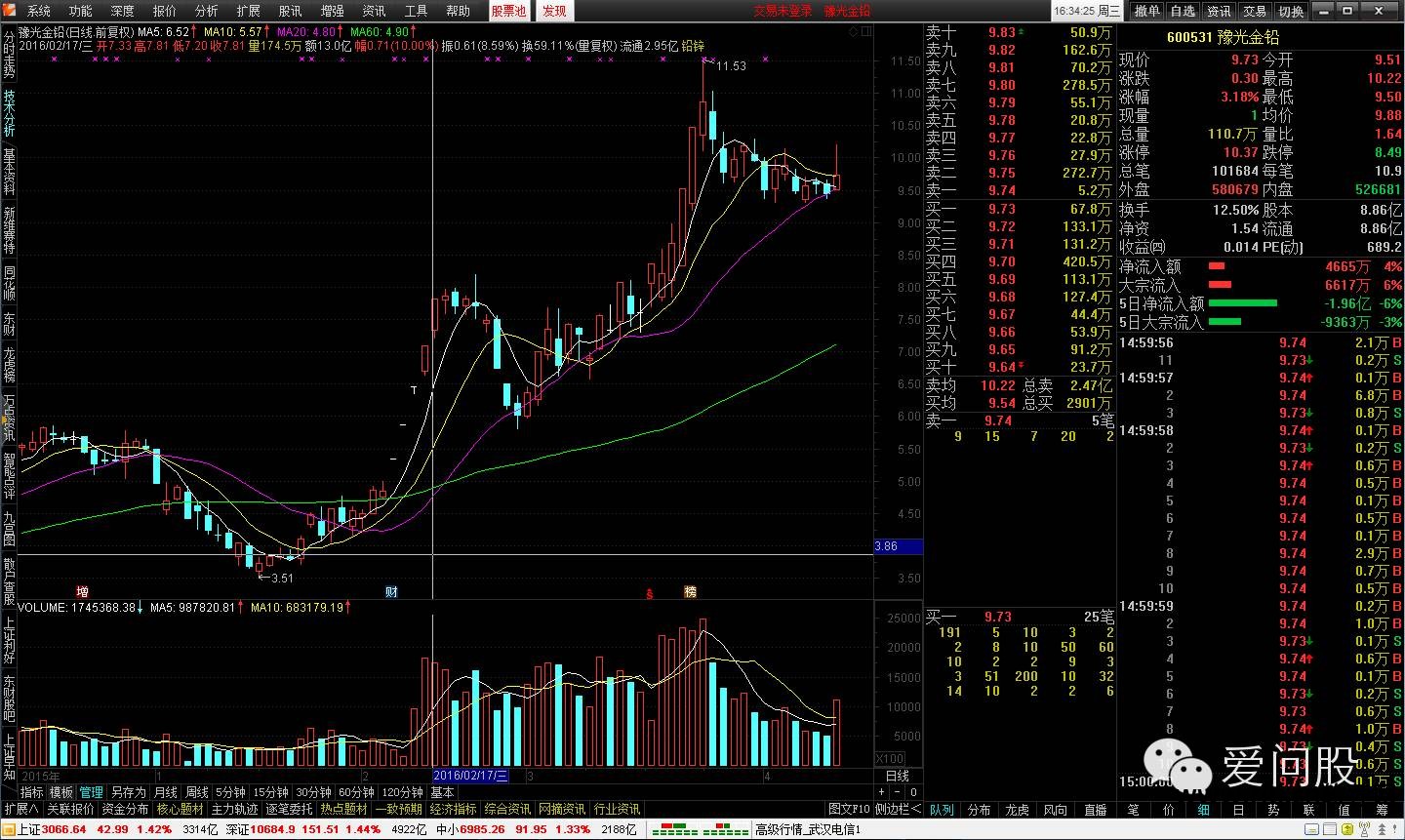The width and height of the screenshot is (1405, 840).
Task: Select the 细 tab in quote panel
Action: [1204, 810]
